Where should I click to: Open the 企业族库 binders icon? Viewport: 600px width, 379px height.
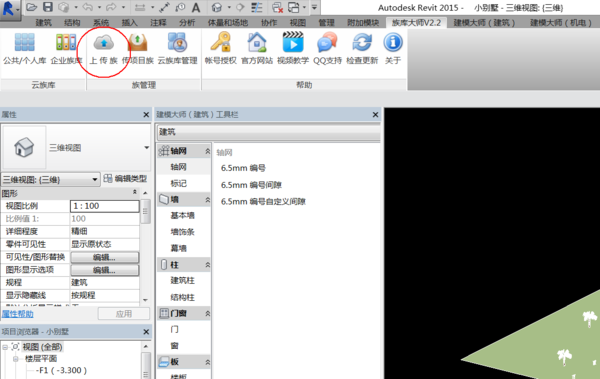coord(66,42)
